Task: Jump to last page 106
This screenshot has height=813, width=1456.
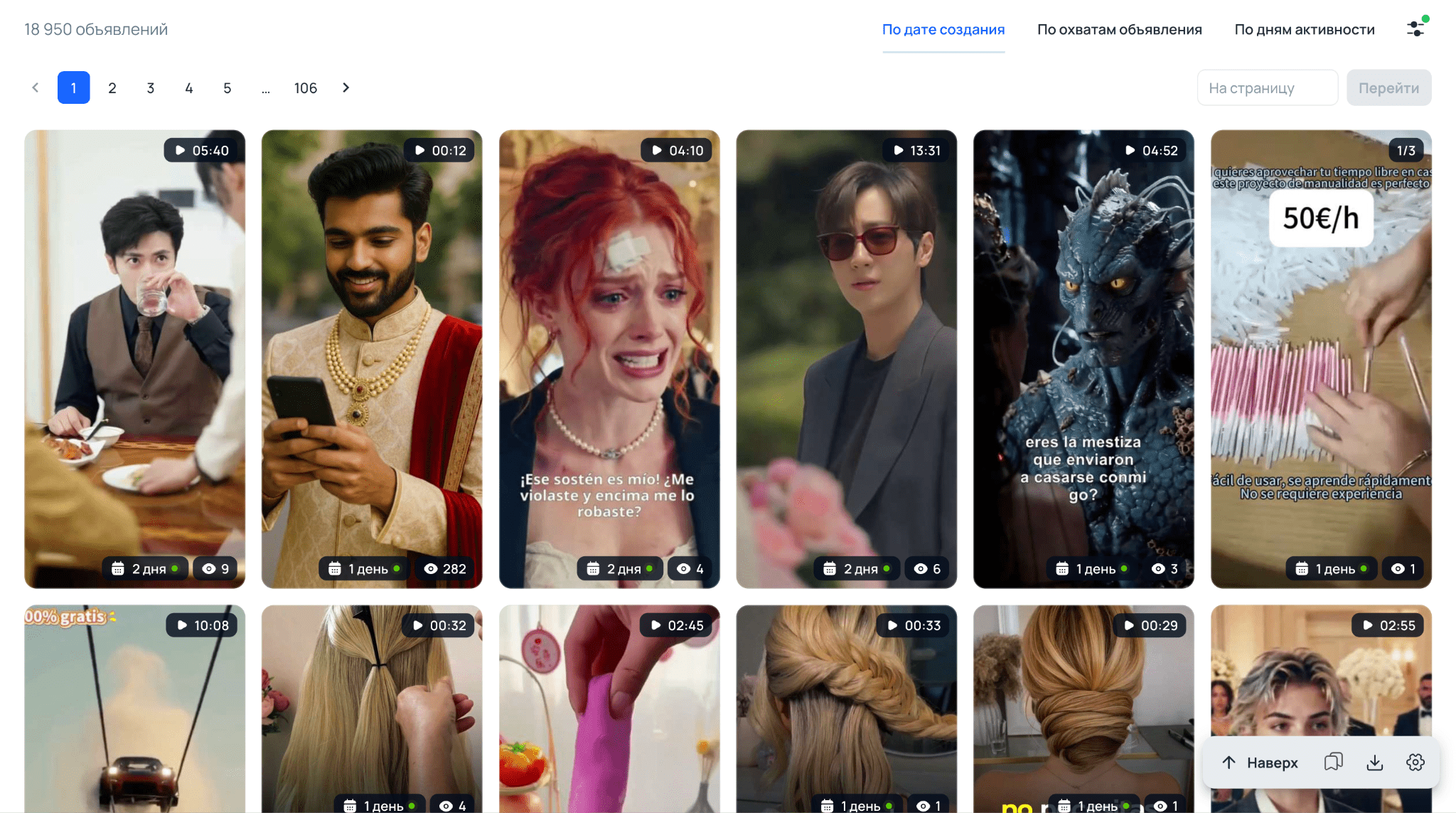Action: click(306, 87)
